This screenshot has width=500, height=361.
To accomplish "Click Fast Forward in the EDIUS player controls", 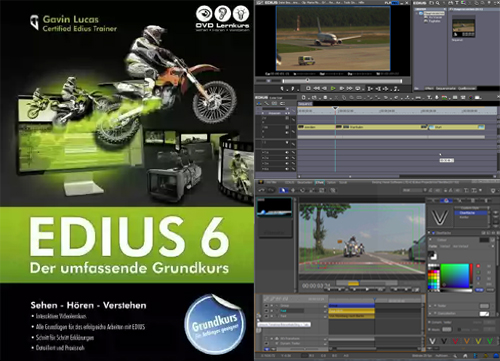I will pyautogui.click(x=349, y=88).
